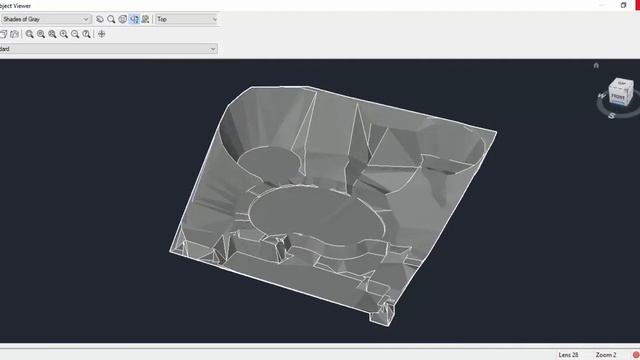Click the Zoom Out minus magnifier
The height and width of the screenshot is (360, 640).
click(75, 34)
